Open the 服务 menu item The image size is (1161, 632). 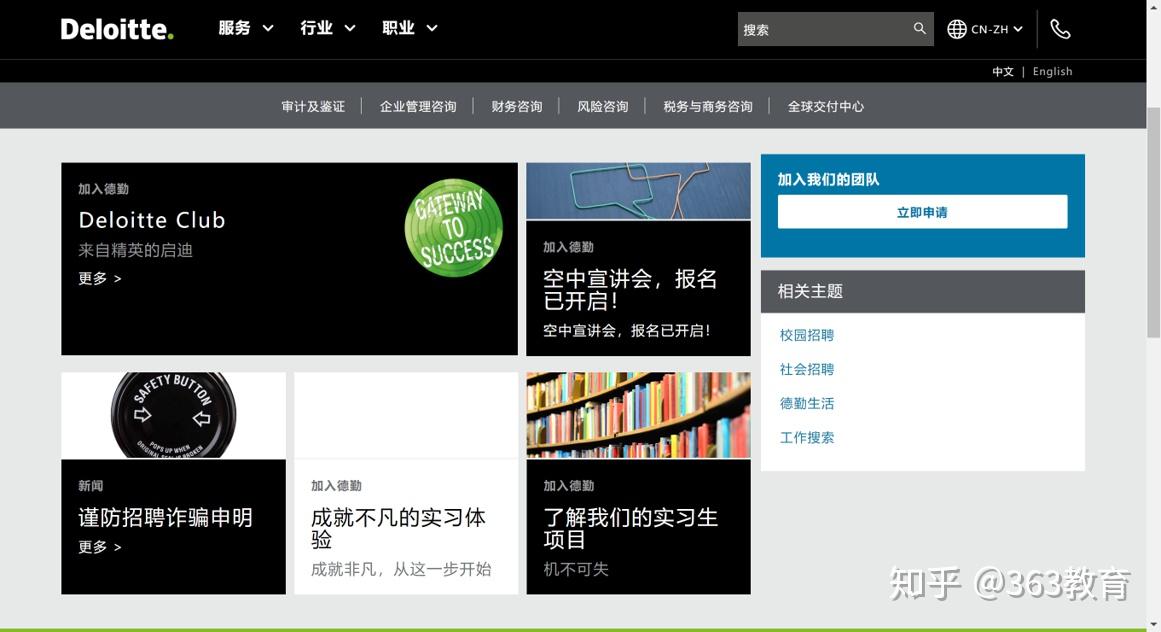point(235,28)
